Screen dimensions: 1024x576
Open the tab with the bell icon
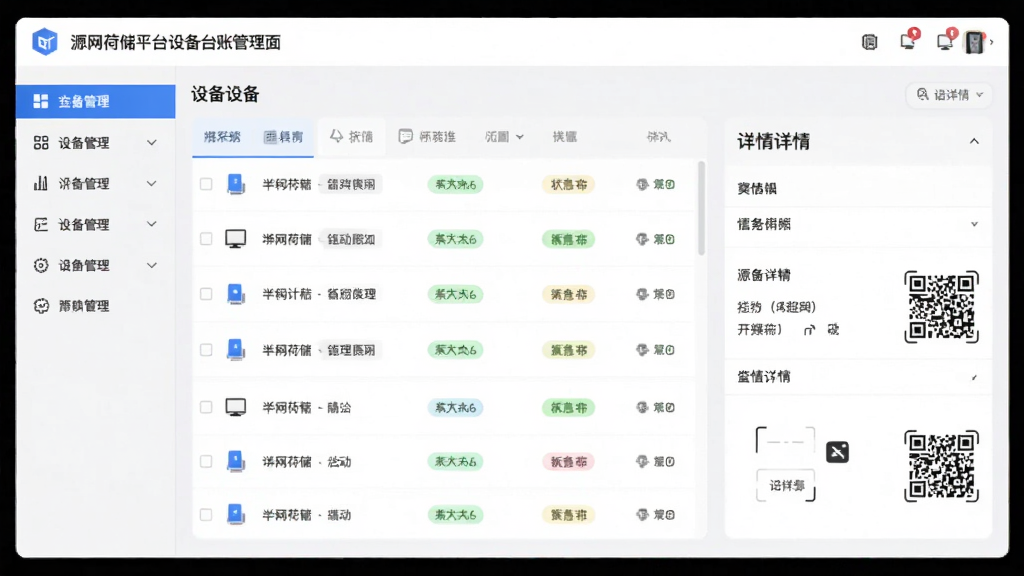[x=351, y=136]
